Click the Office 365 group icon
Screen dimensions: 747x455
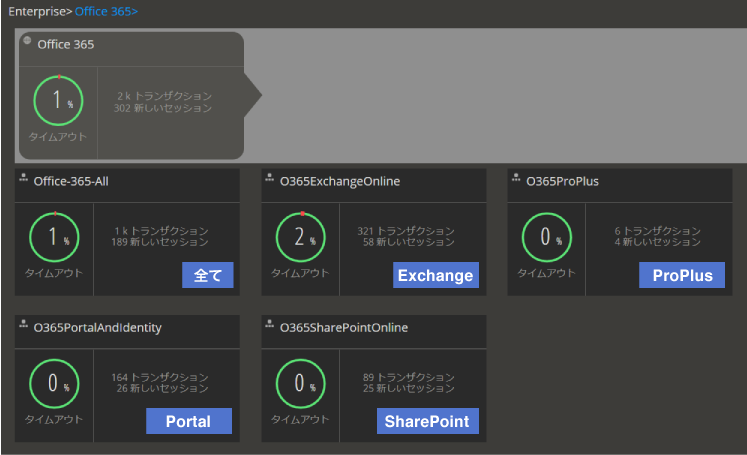click(27, 41)
